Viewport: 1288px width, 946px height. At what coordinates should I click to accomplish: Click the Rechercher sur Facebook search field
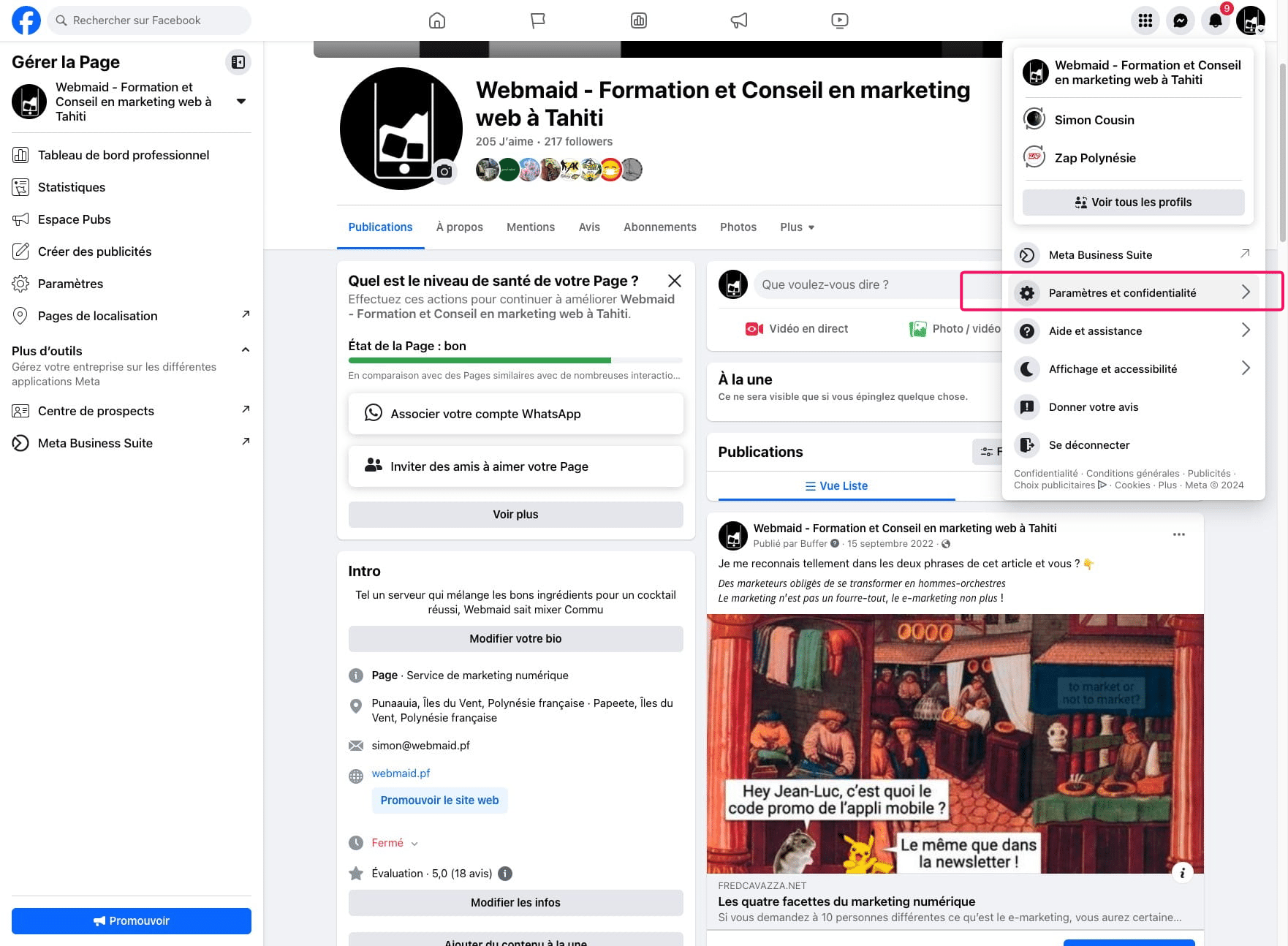tap(150, 20)
